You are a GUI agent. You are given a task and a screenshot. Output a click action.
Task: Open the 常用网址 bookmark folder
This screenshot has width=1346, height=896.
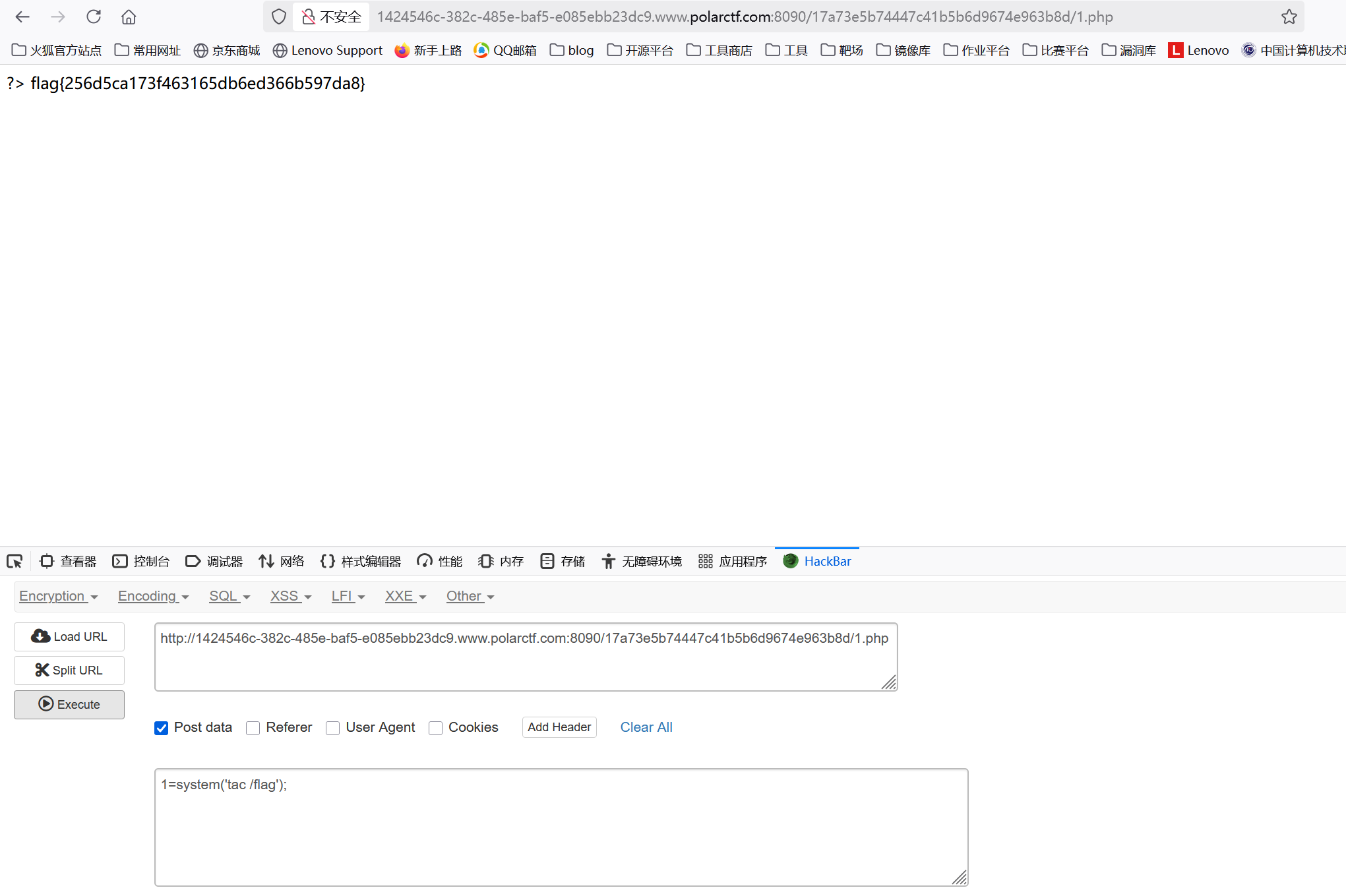point(148,50)
